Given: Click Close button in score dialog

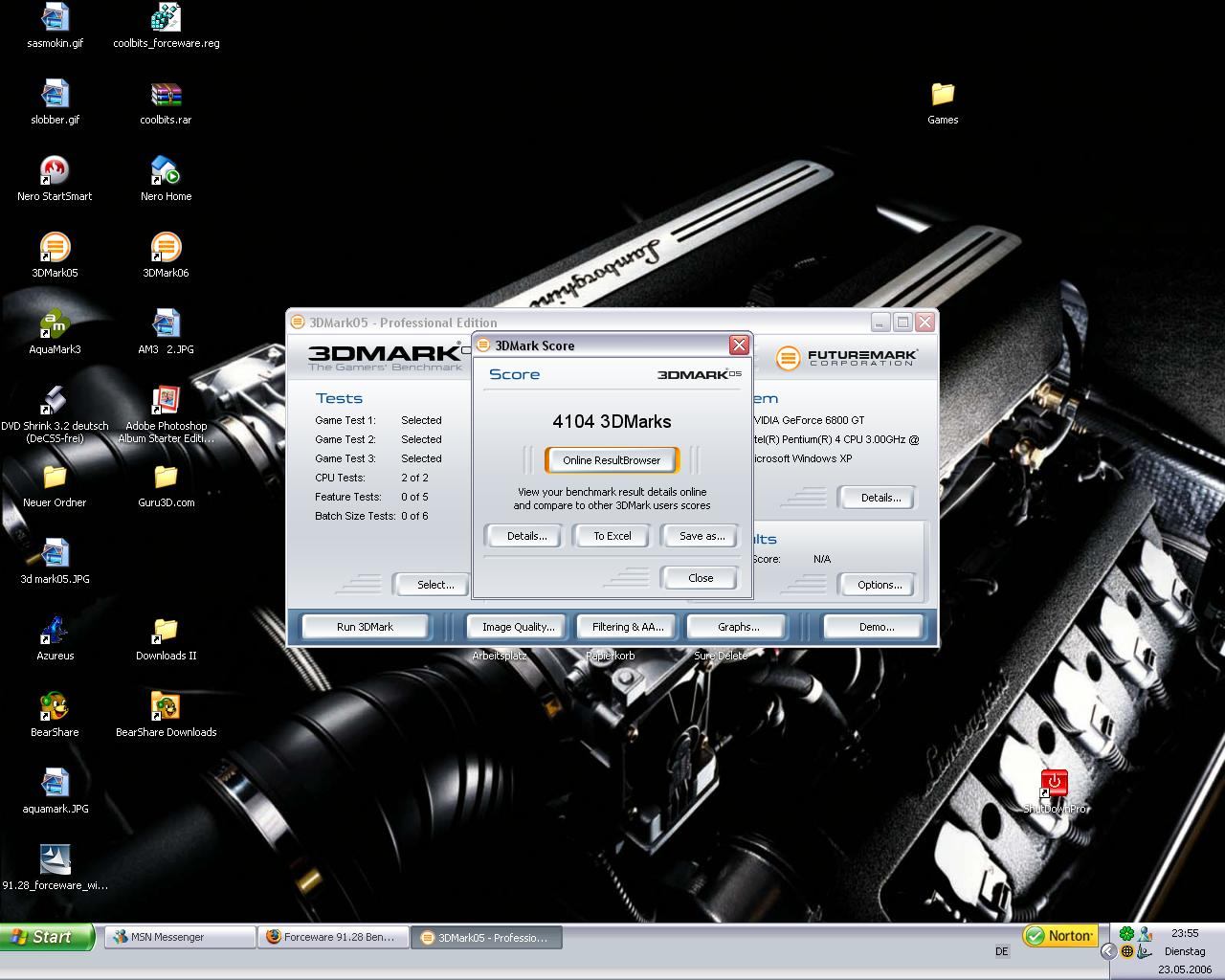Looking at the screenshot, I should click(x=700, y=578).
